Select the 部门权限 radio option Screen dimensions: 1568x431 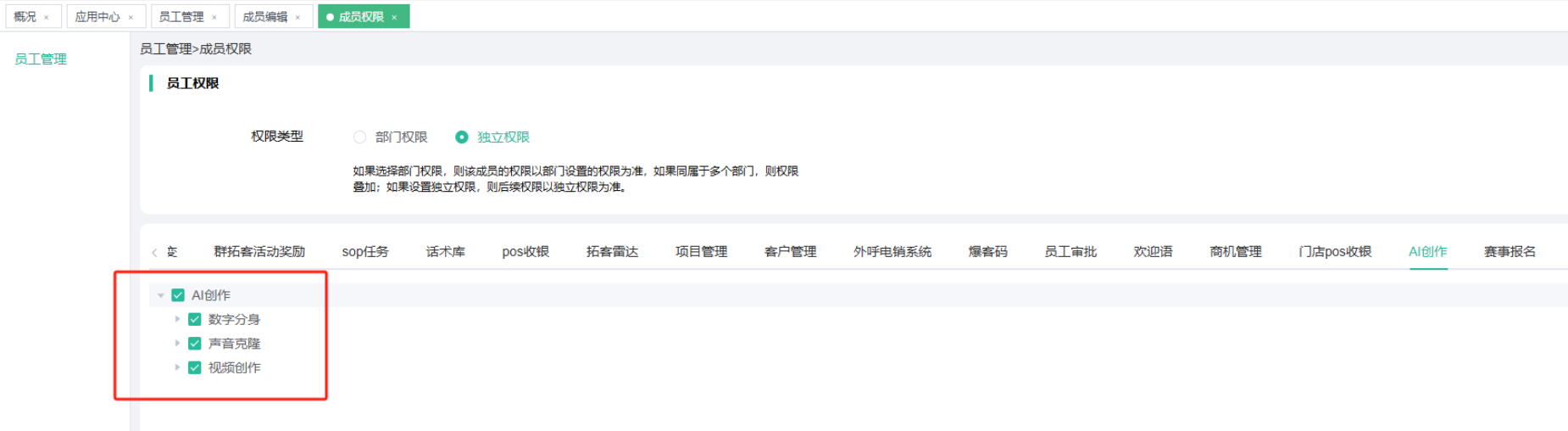[360, 137]
